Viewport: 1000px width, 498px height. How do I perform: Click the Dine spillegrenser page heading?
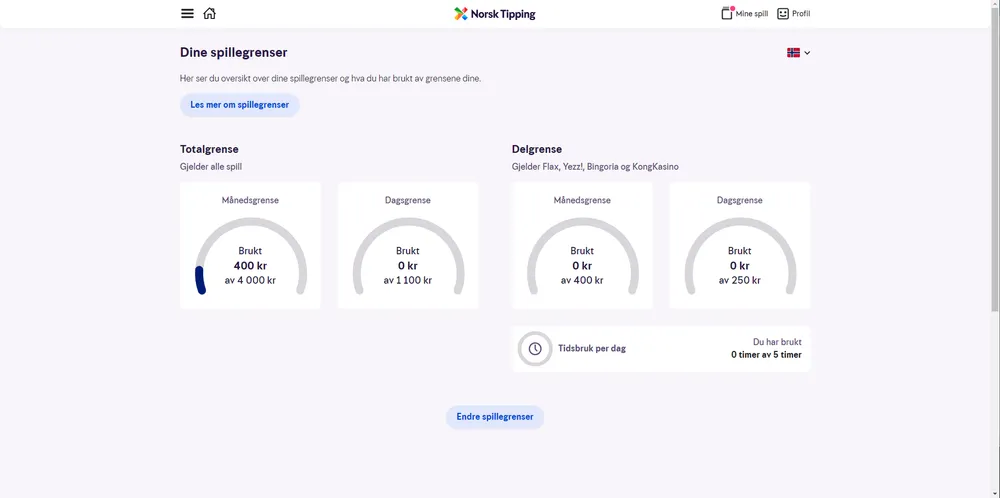click(x=233, y=53)
